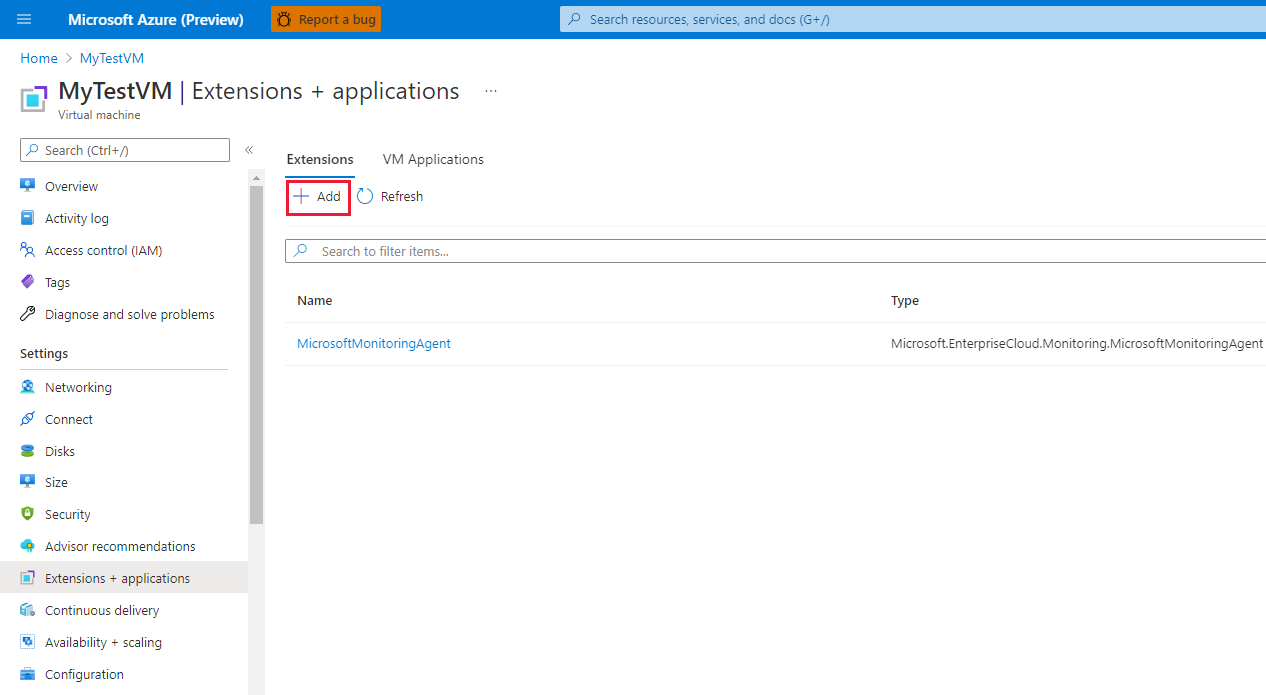
Task: Click the circular Refresh arrow icon
Action: (x=365, y=196)
